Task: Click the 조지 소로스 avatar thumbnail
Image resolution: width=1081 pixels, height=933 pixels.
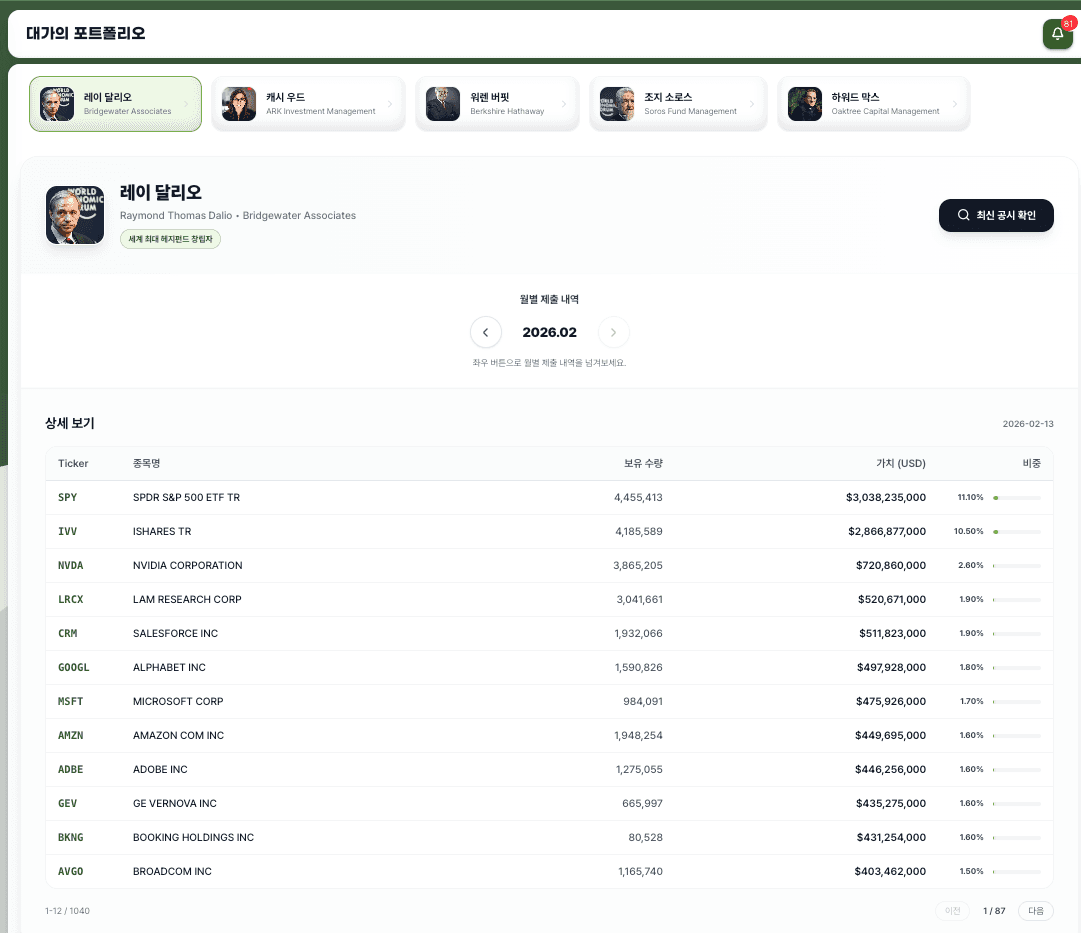Action: (x=617, y=104)
